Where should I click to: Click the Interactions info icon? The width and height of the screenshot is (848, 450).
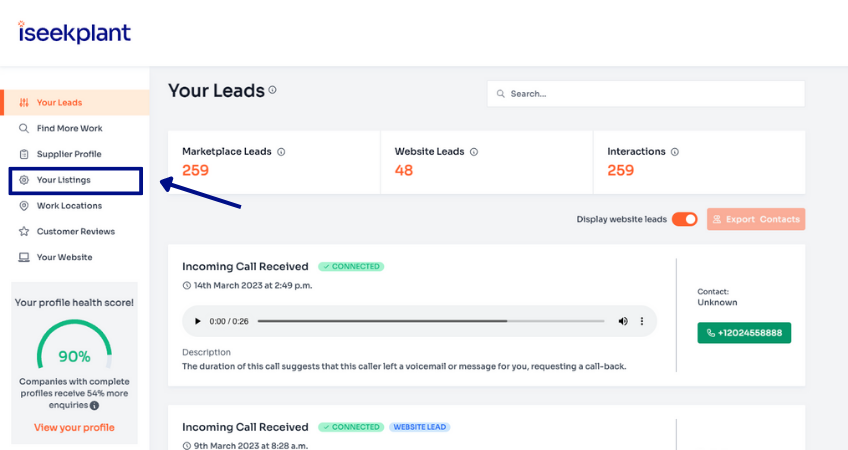[675, 152]
